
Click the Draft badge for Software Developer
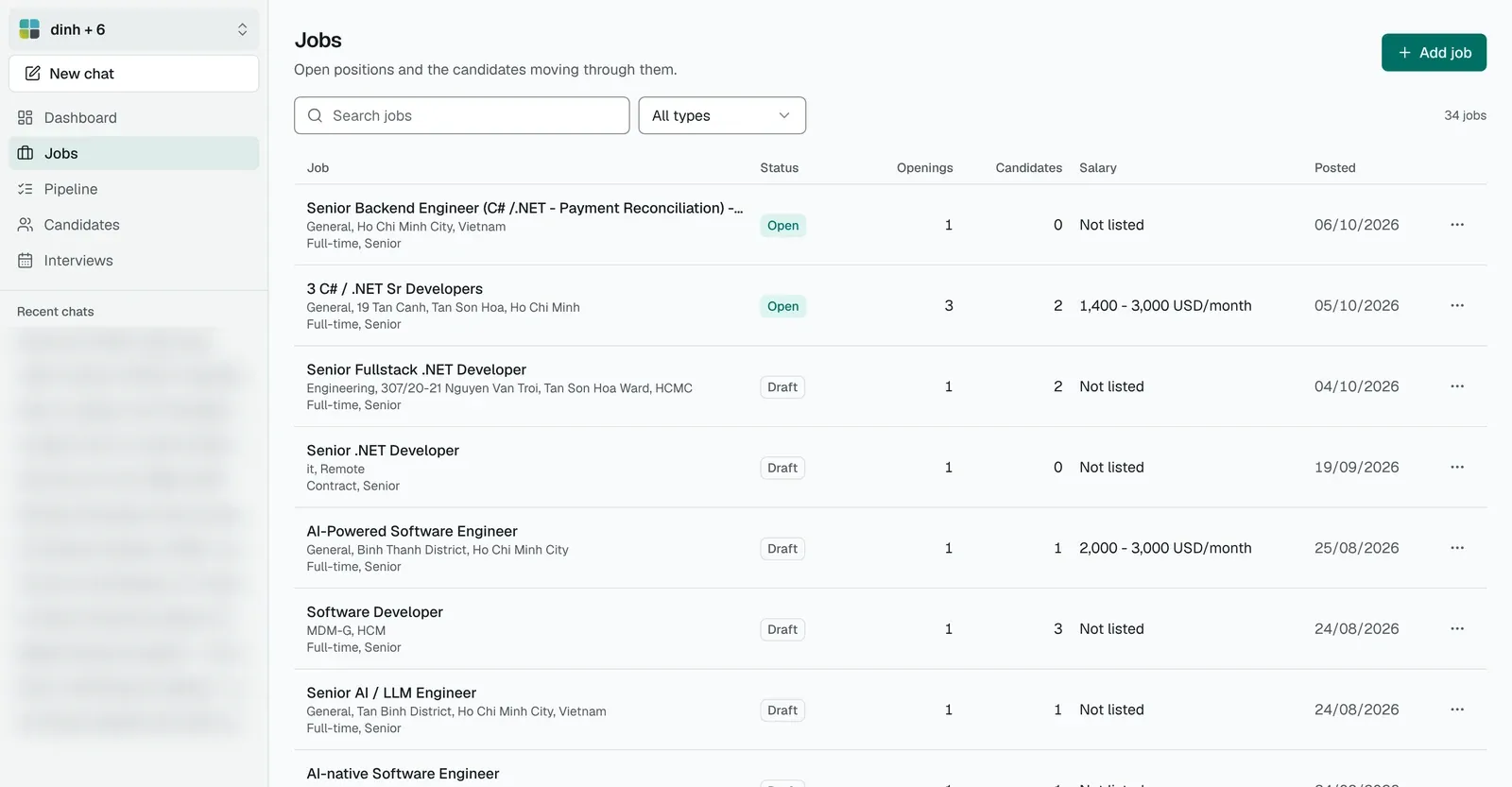pos(782,629)
